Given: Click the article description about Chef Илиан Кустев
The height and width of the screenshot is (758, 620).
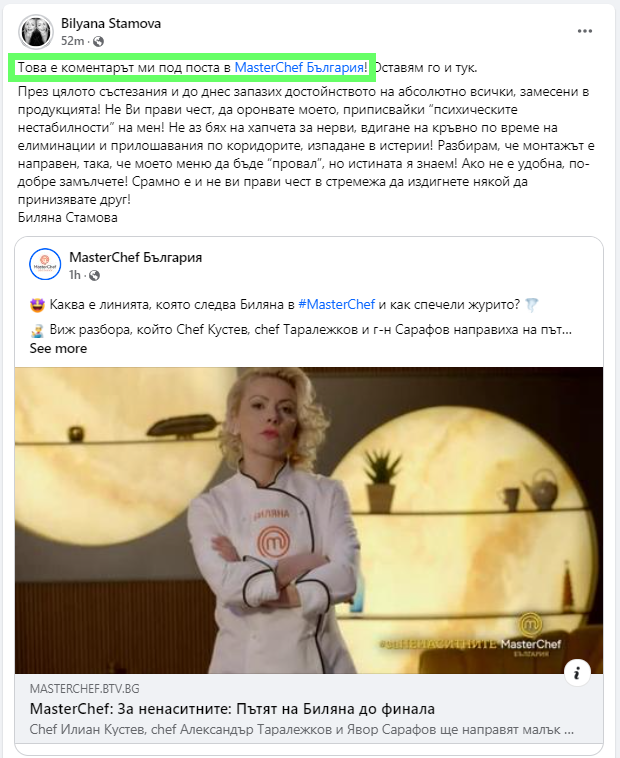Looking at the screenshot, I should pyautogui.click(x=302, y=729).
